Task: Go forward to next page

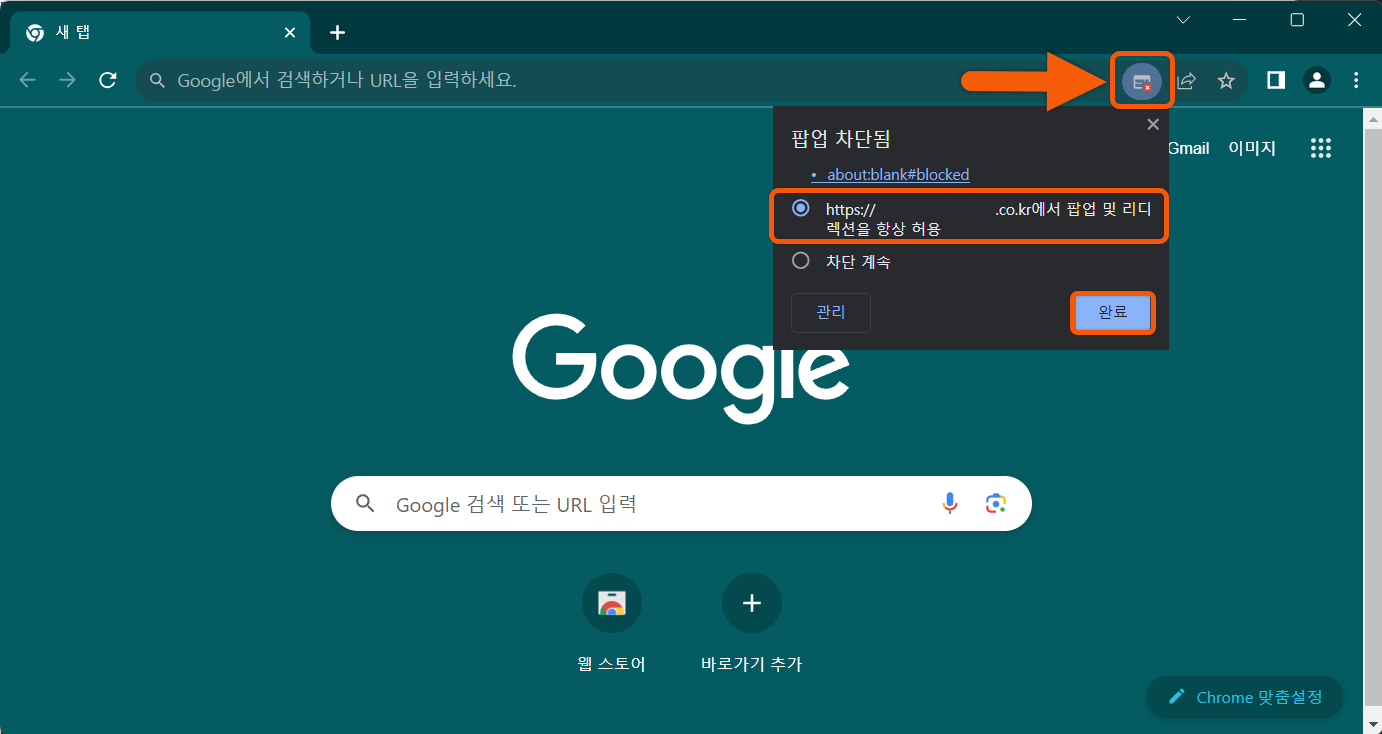Action: 68,80
